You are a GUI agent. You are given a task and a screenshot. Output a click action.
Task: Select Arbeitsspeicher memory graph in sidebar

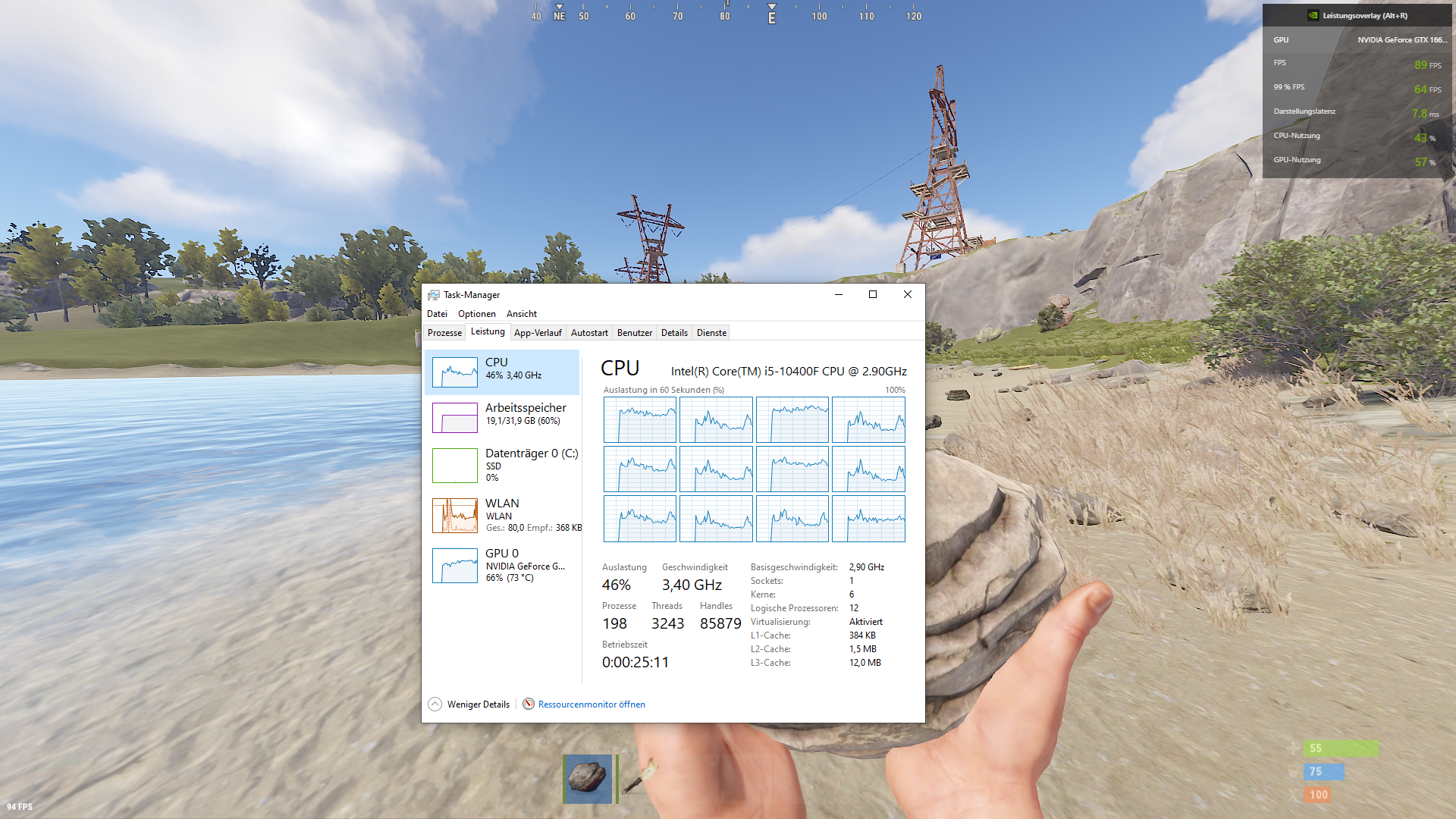click(x=454, y=418)
